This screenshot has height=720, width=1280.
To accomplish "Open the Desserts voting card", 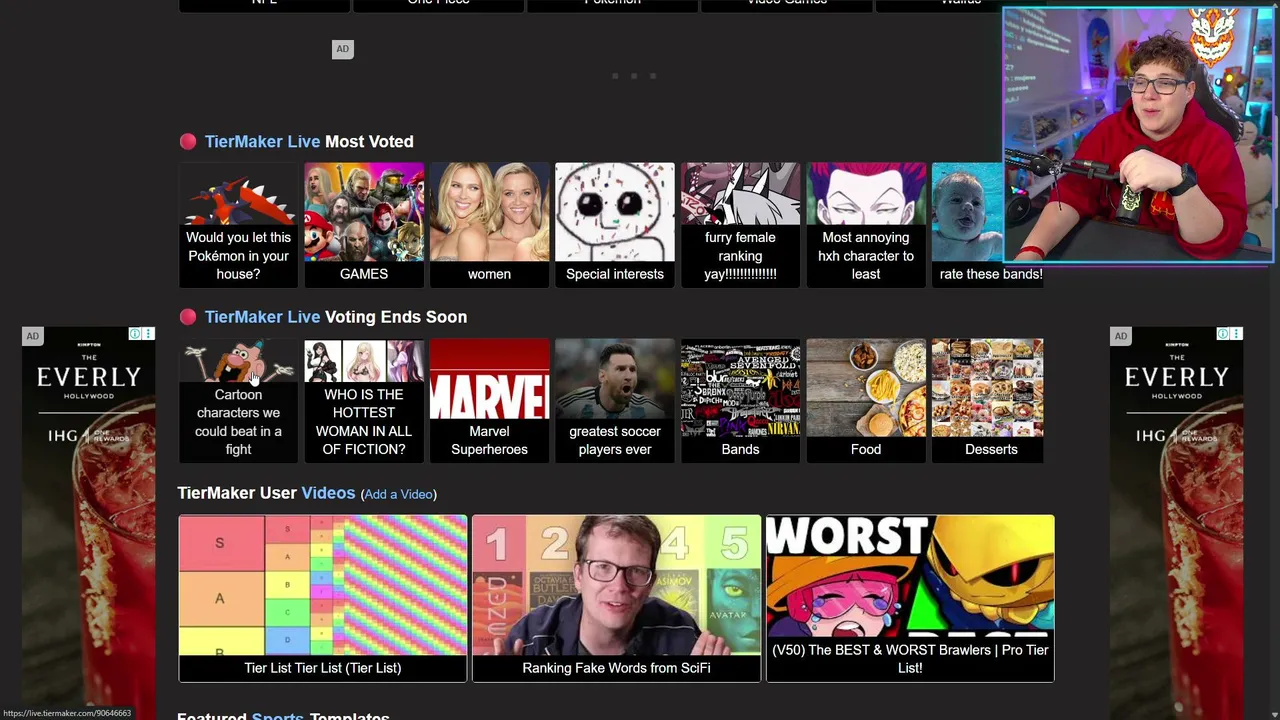I will [x=987, y=400].
